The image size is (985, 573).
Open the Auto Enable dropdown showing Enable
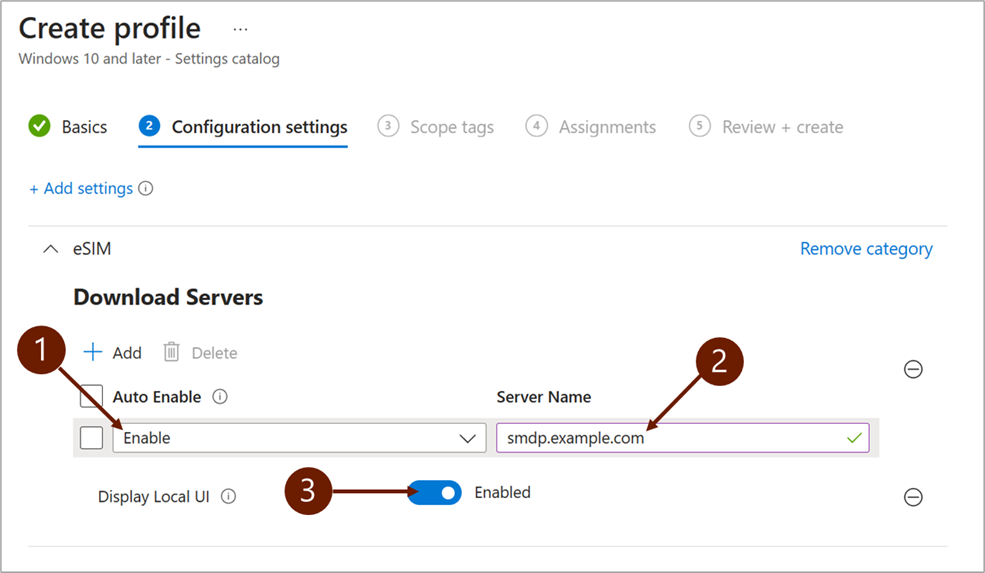point(300,437)
